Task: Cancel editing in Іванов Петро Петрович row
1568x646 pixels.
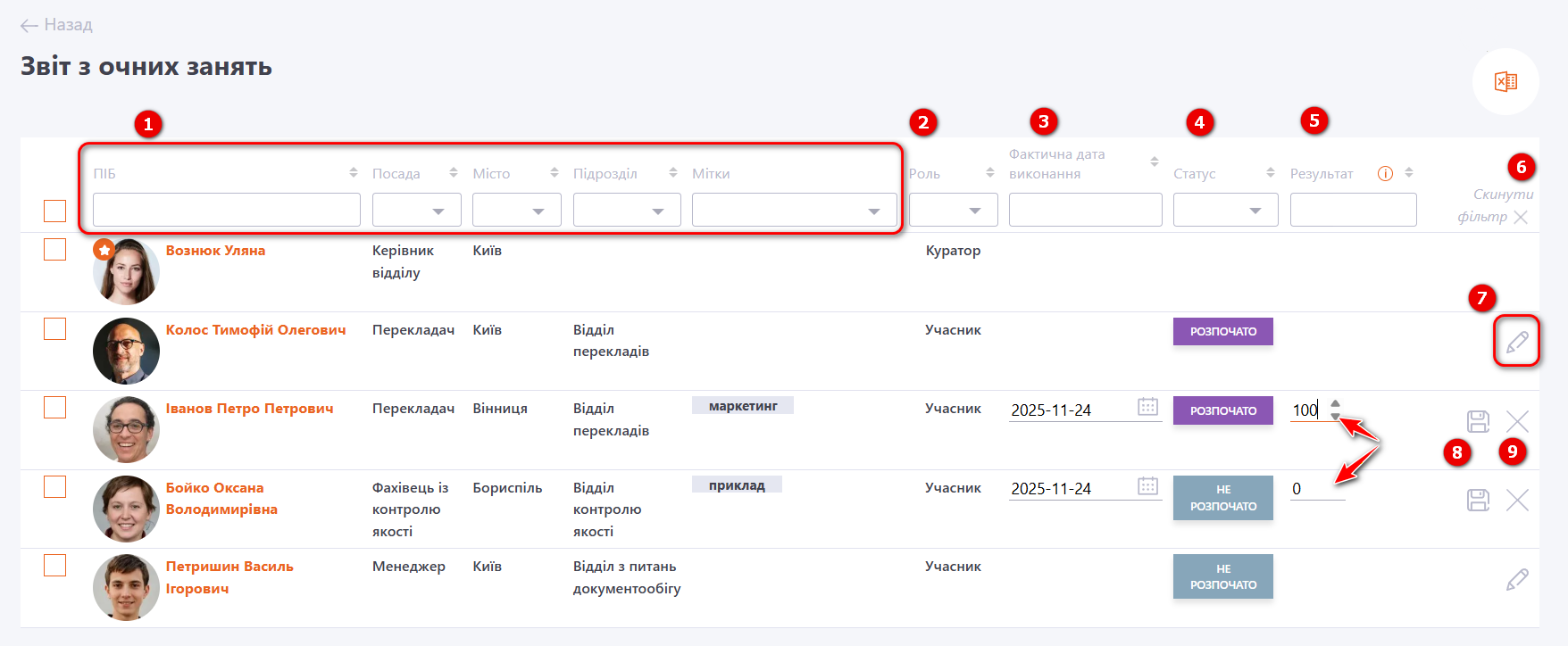Action: (1517, 421)
